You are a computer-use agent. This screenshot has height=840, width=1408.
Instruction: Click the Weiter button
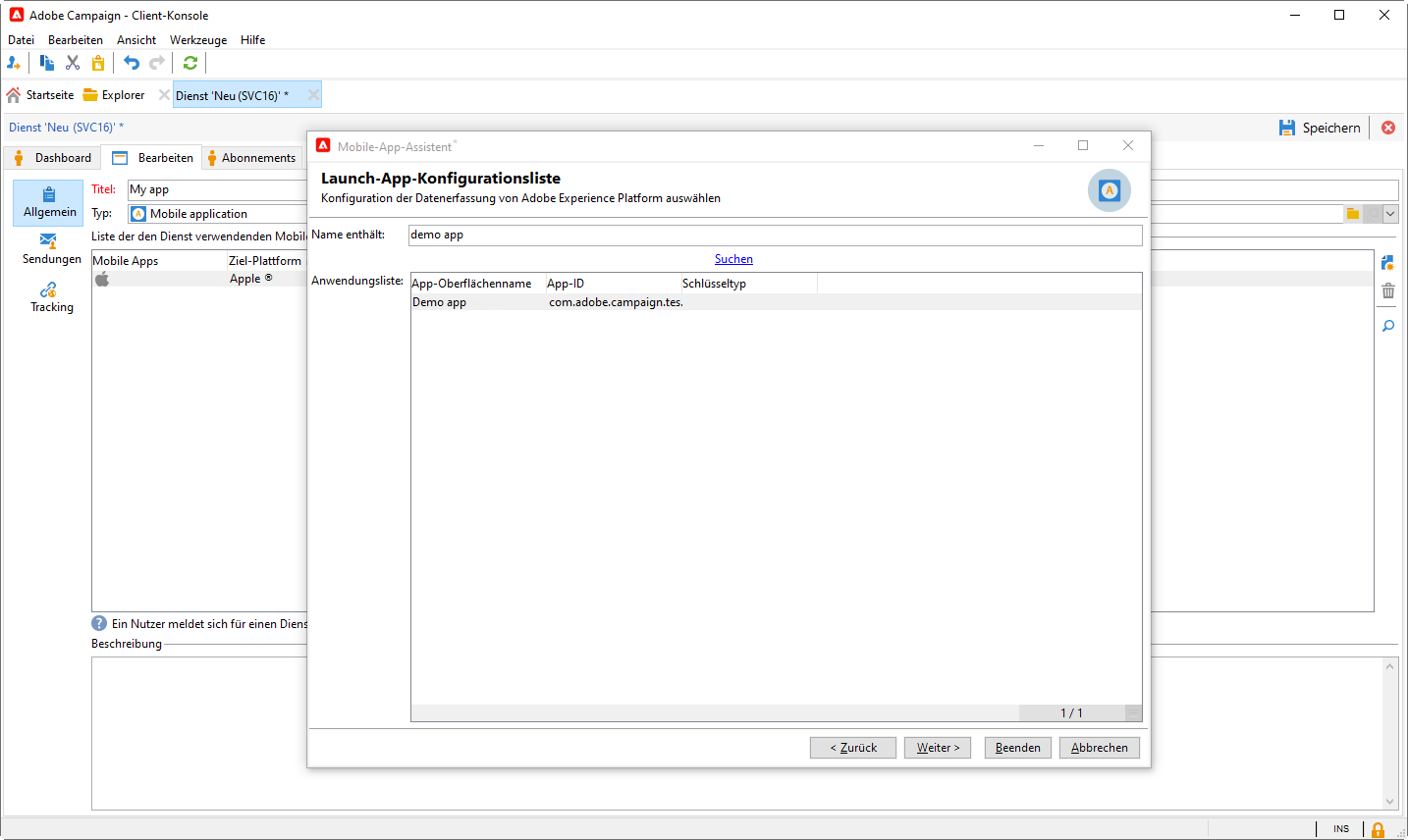(938, 748)
